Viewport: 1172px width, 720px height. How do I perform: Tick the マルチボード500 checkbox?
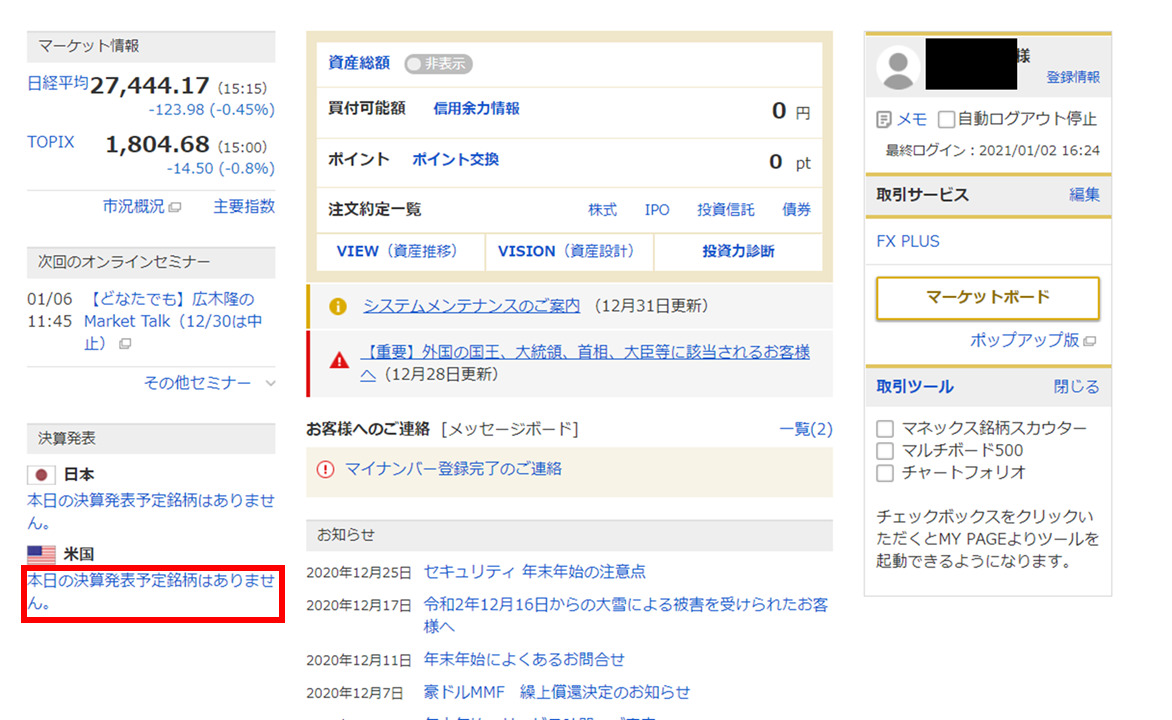click(x=885, y=451)
